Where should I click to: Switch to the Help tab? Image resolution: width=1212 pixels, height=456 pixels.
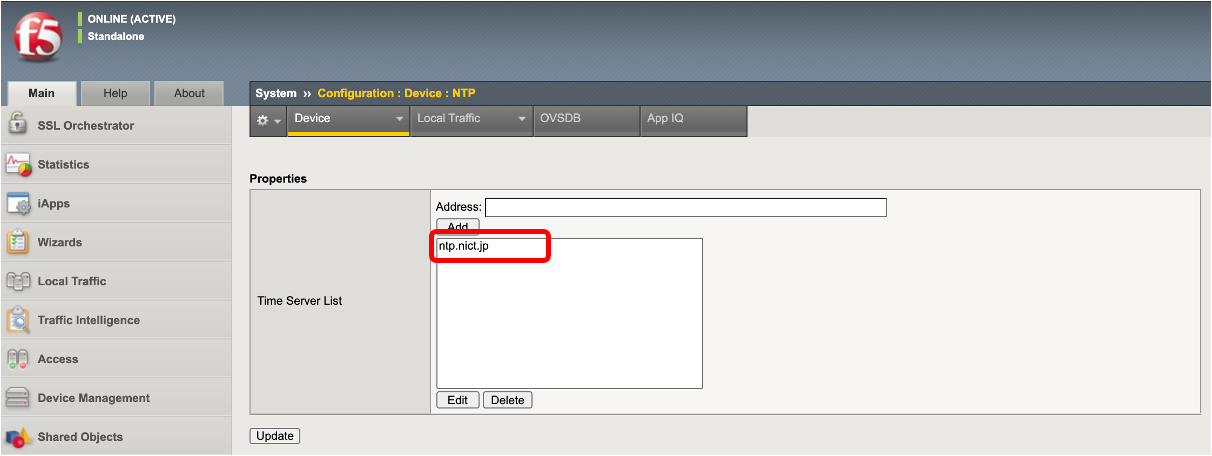[116, 93]
